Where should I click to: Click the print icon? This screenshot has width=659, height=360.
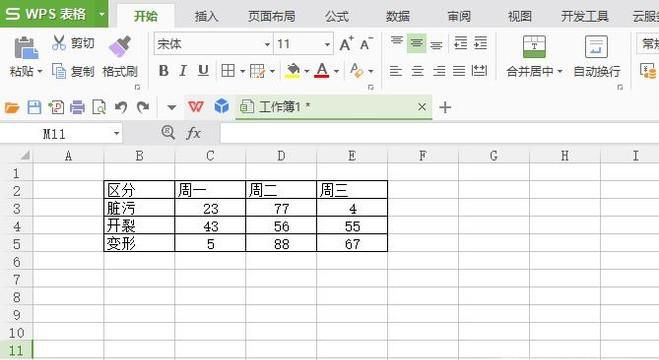77,107
